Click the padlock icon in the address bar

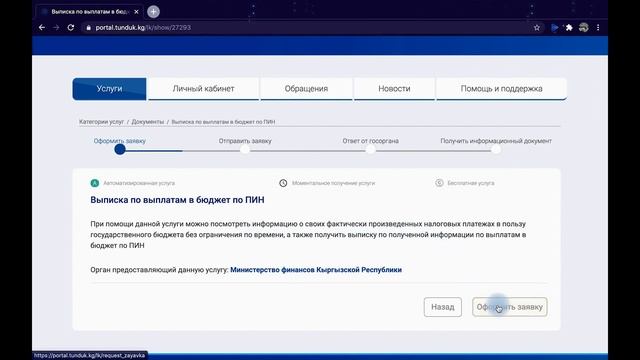[88, 28]
